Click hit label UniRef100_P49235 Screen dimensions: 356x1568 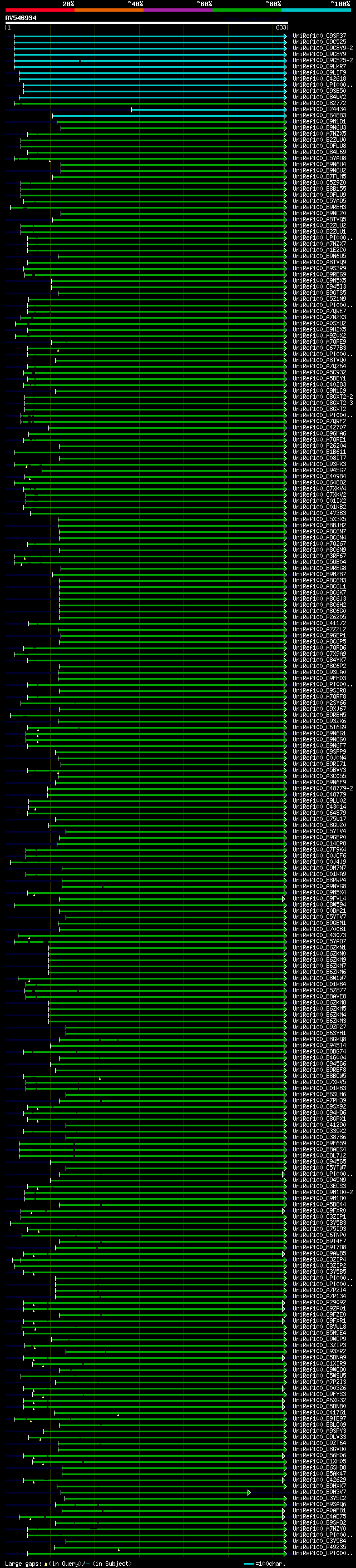[x=319, y=1547]
